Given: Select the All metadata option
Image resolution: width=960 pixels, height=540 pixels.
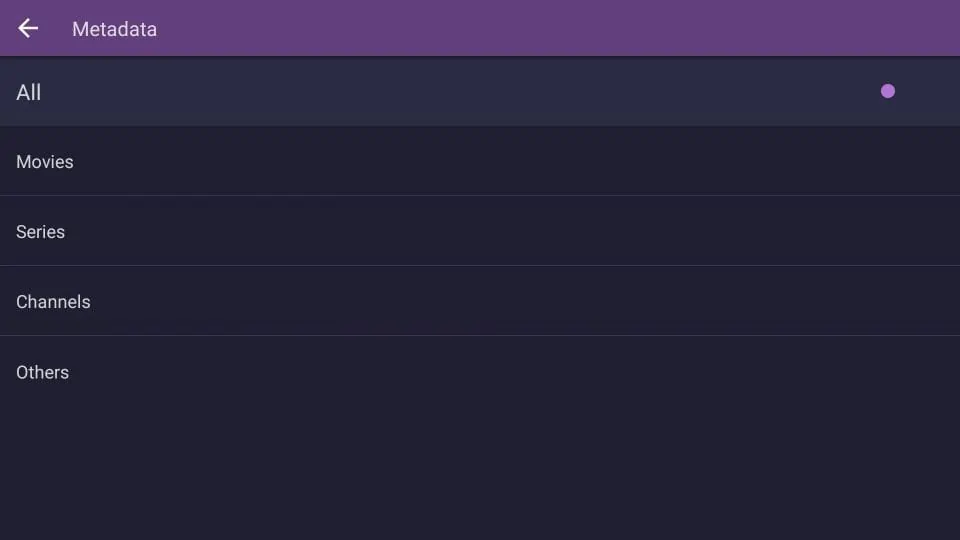Looking at the screenshot, I should point(480,92).
